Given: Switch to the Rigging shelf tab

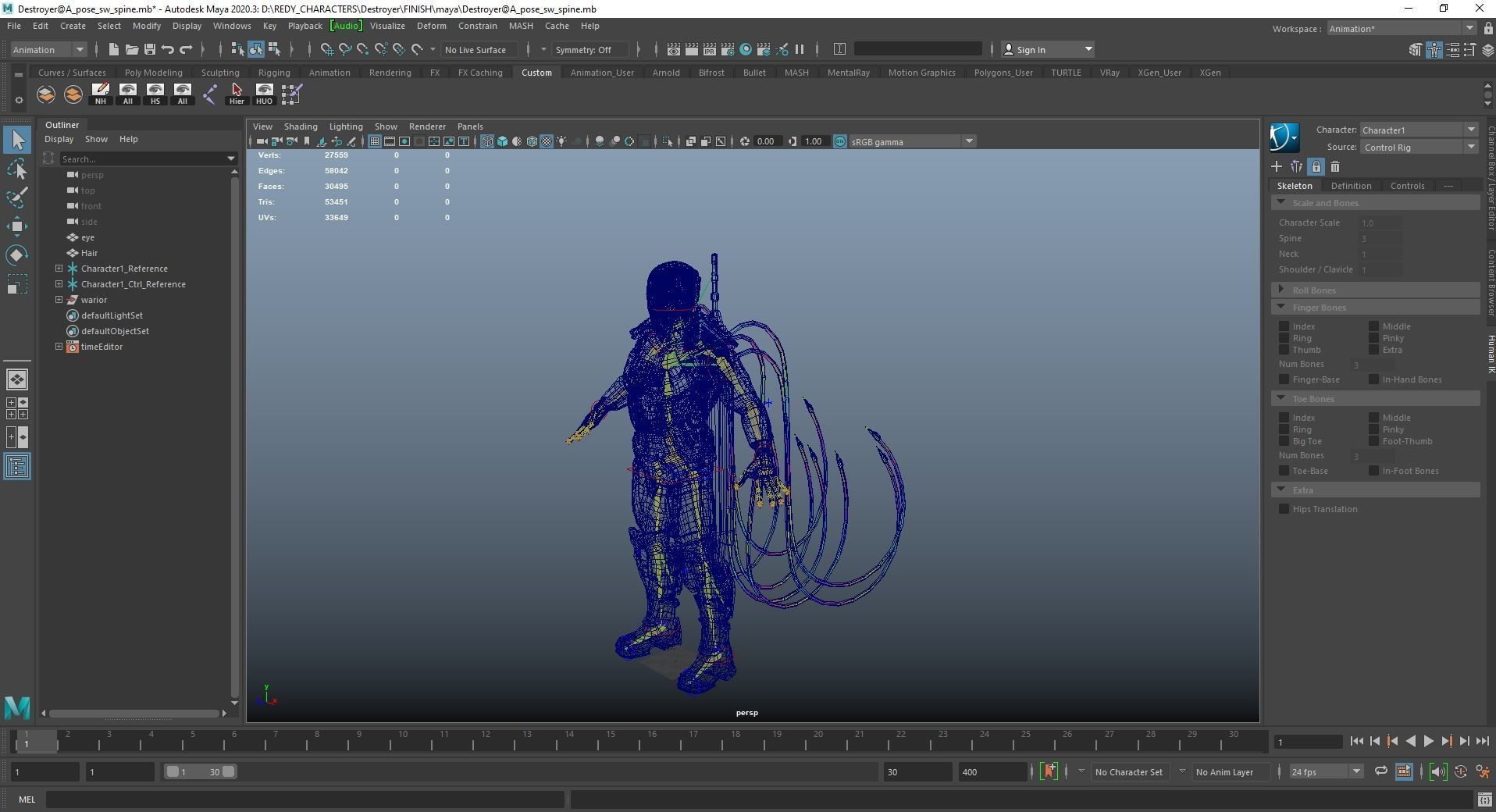Looking at the screenshot, I should (x=273, y=73).
